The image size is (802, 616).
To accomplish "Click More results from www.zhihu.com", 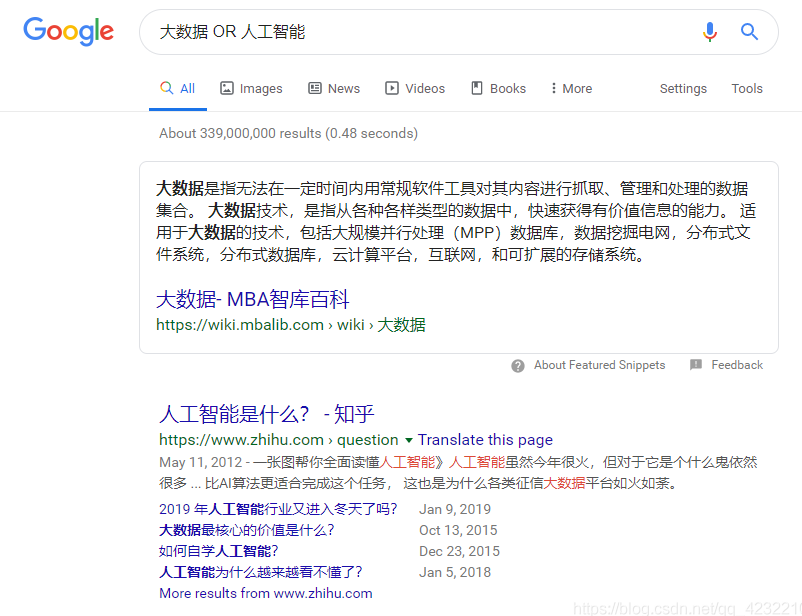I will pyautogui.click(x=265, y=593).
